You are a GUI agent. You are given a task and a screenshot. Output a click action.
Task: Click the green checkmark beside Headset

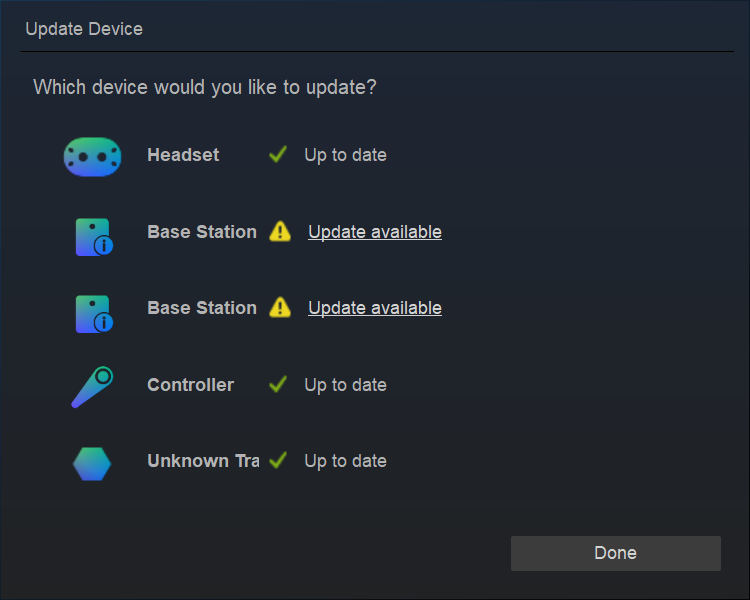pyautogui.click(x=279, y=155)
